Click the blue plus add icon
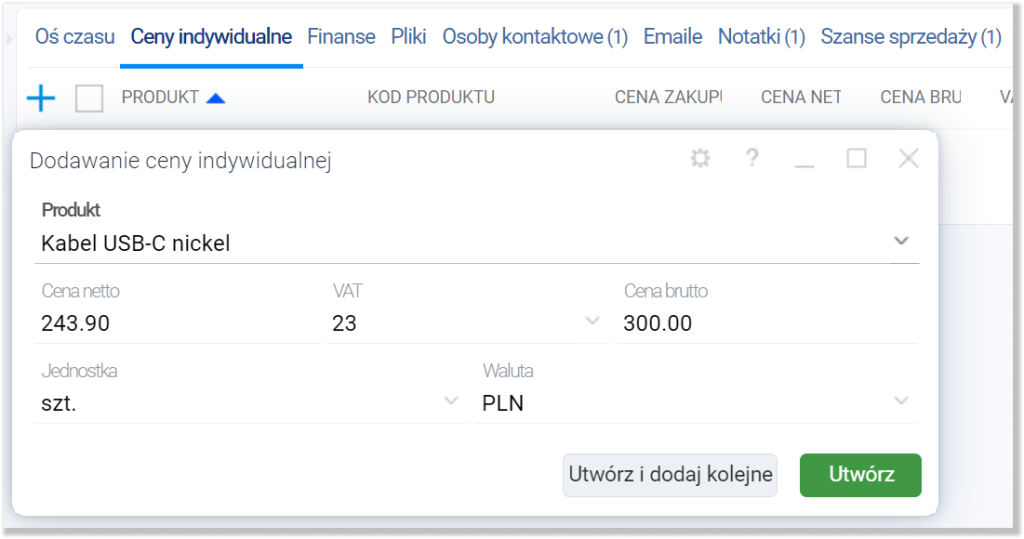Screen dimensions: 1024x539 coord(40,98)
